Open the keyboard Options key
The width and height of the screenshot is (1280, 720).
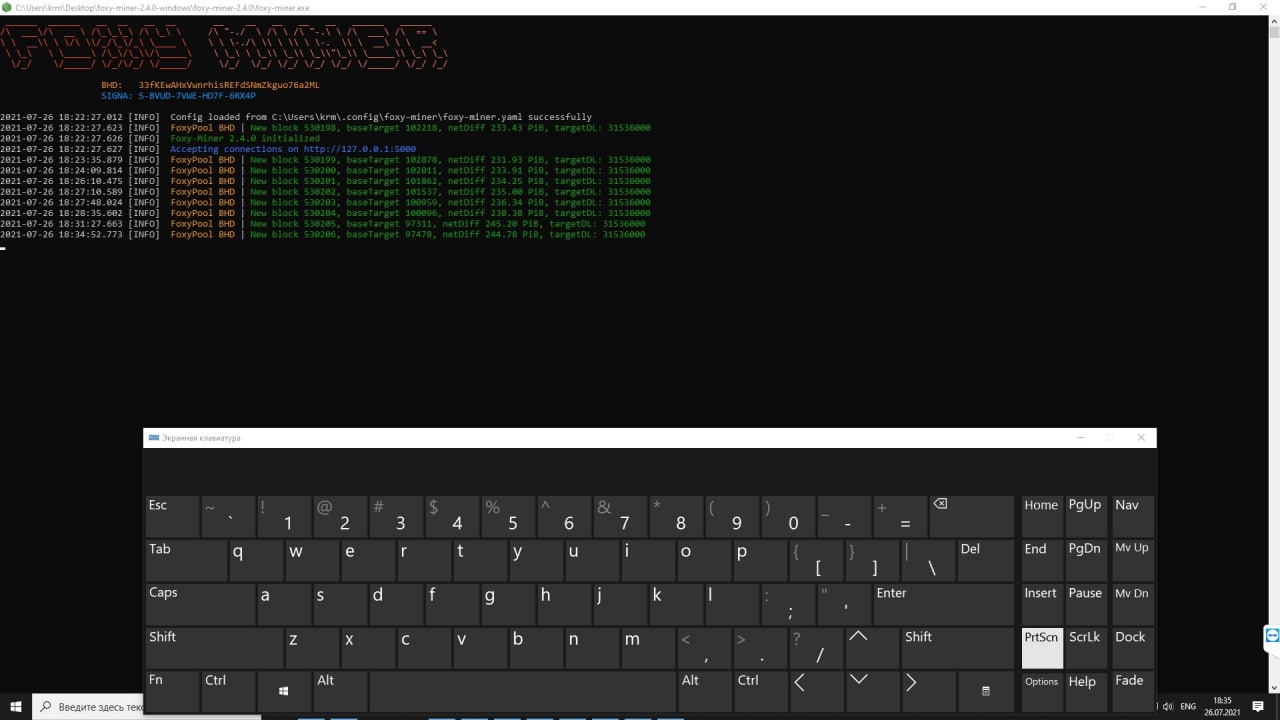click(1042, 691)
